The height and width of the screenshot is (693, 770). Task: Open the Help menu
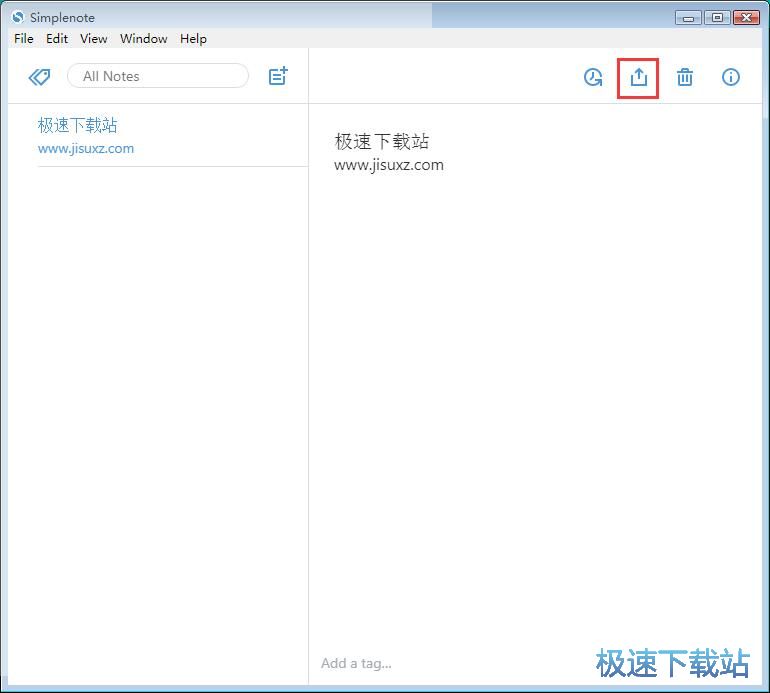coord(193,39)
